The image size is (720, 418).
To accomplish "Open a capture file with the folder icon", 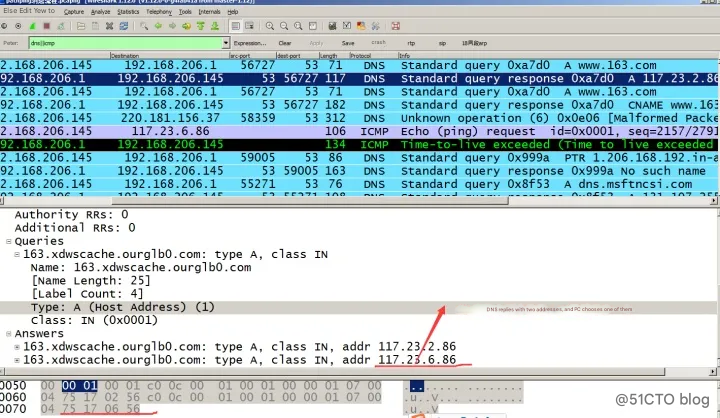I will coord(81,26).
